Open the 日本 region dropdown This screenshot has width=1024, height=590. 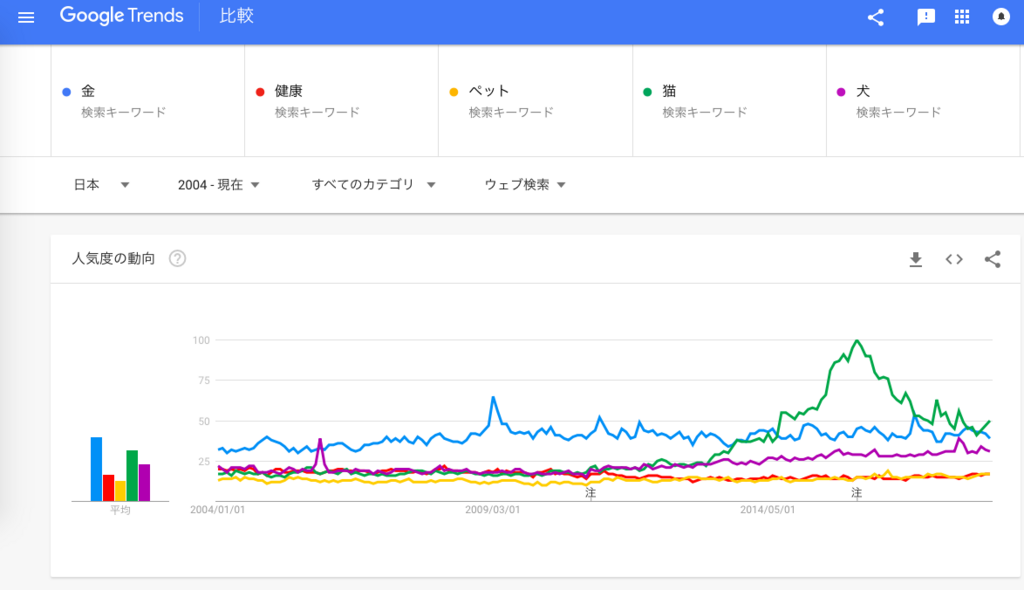pyautogui.click(x=100, y=184)
